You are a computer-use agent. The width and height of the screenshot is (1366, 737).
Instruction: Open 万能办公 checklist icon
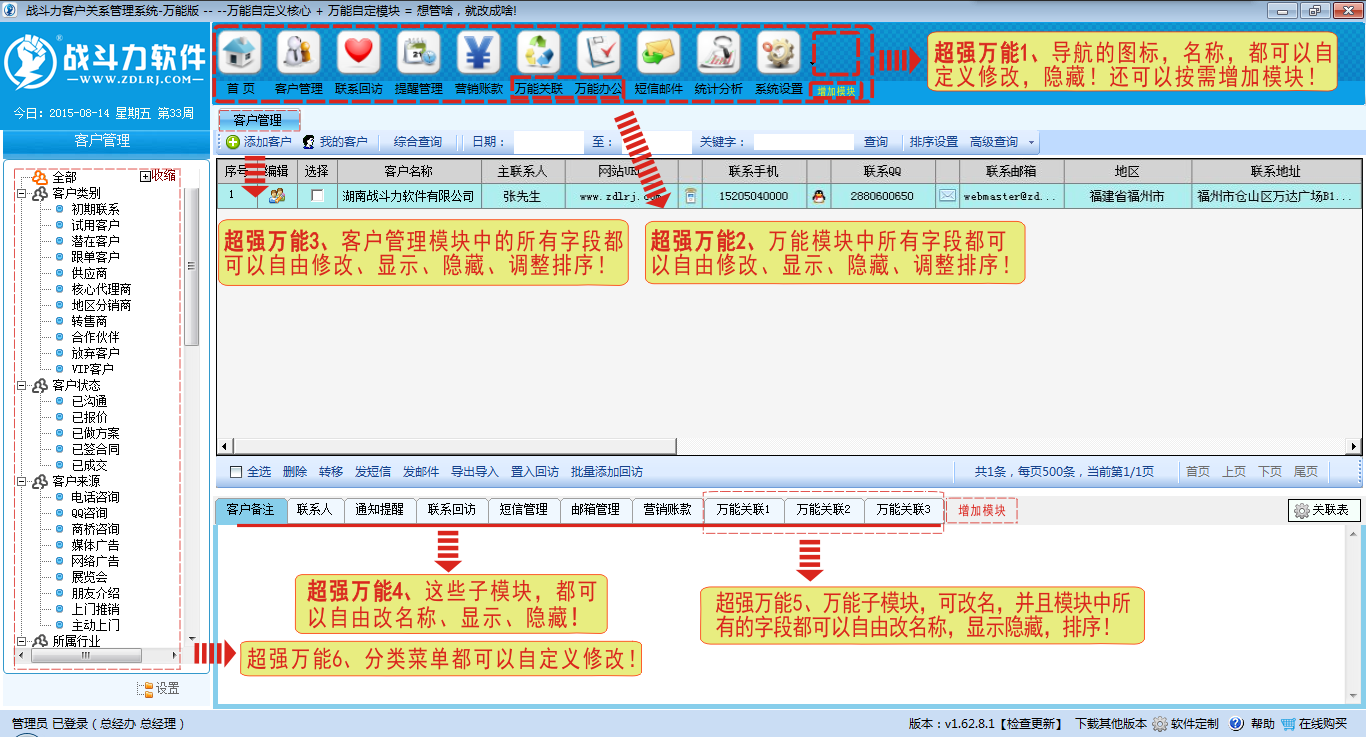pos(599,53)
